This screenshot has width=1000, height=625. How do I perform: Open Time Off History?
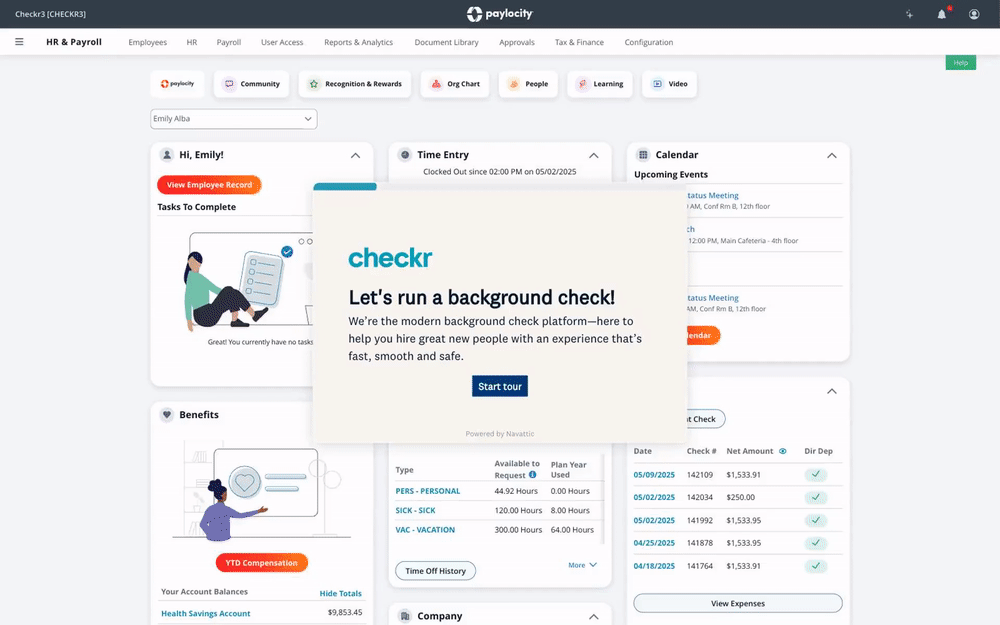436,571
